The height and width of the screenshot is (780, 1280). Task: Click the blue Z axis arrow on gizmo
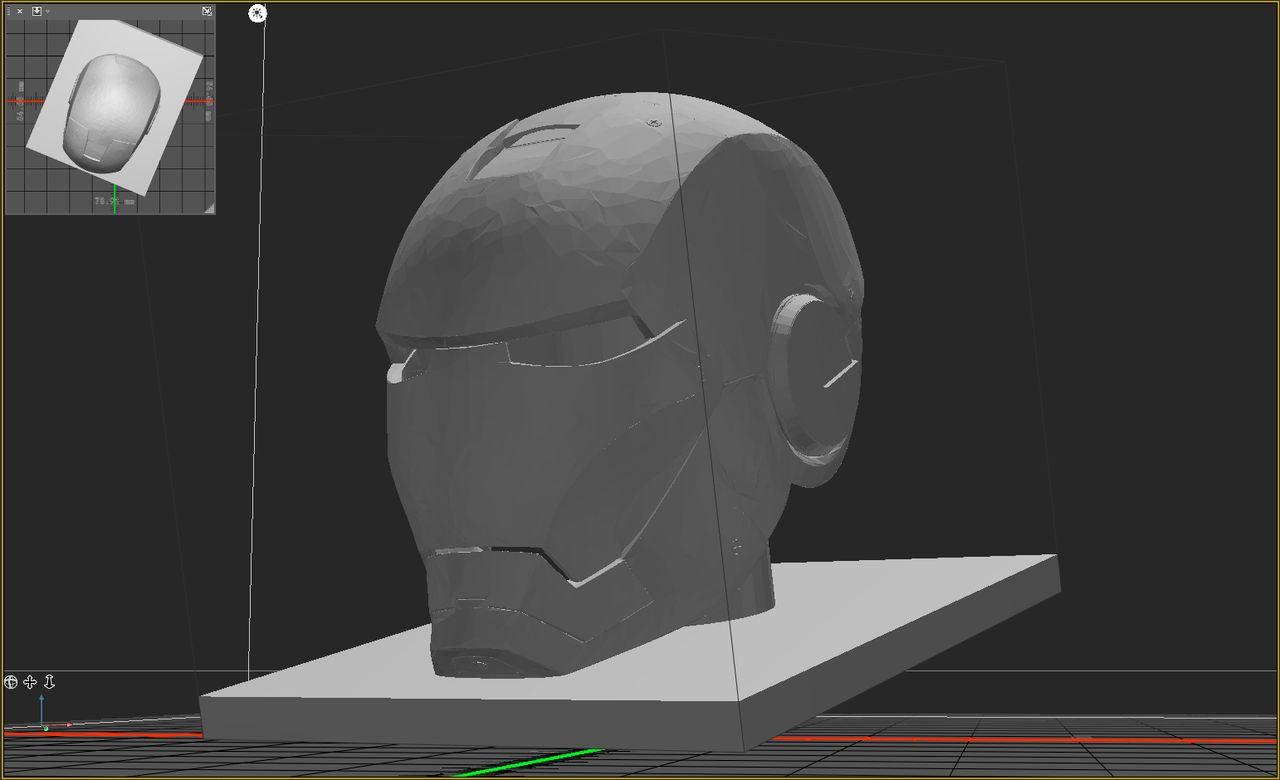tap(41, 710)
